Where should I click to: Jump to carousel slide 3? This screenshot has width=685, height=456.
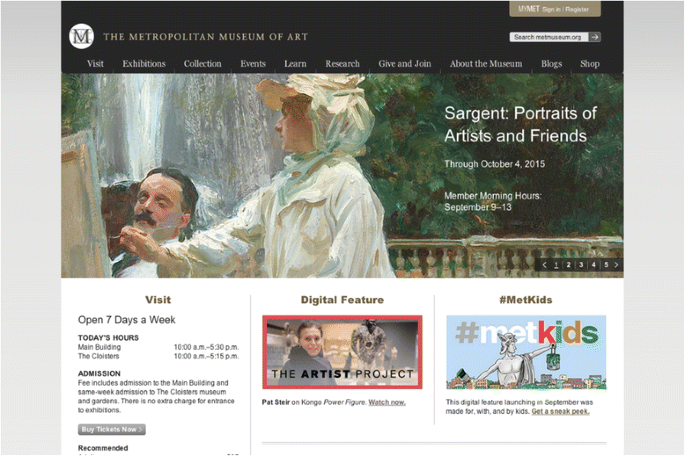click(x=581, y=265)
